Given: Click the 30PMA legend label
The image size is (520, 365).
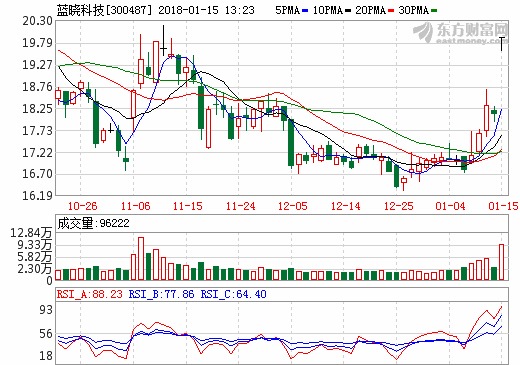Looking at the screenshot, I should pyautogui.click(x=414, y=10).
